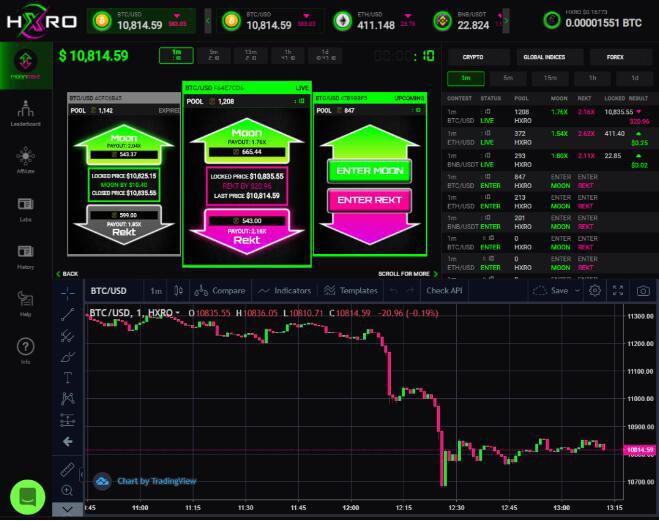Expand the Save dropdown arrow
The height and width of the screenshot is (521, 659).
577,290
